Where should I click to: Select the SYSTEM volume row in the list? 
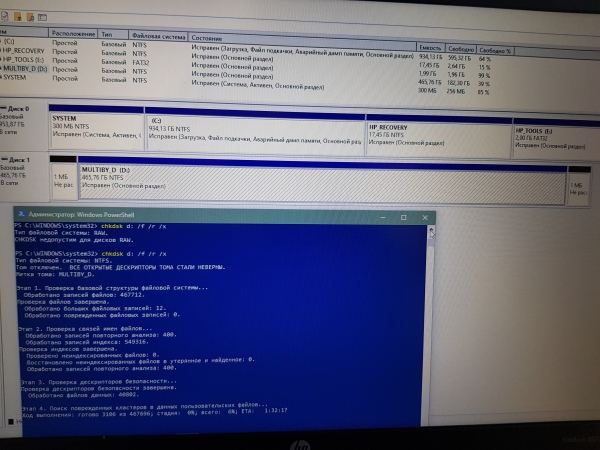(18, 76)
